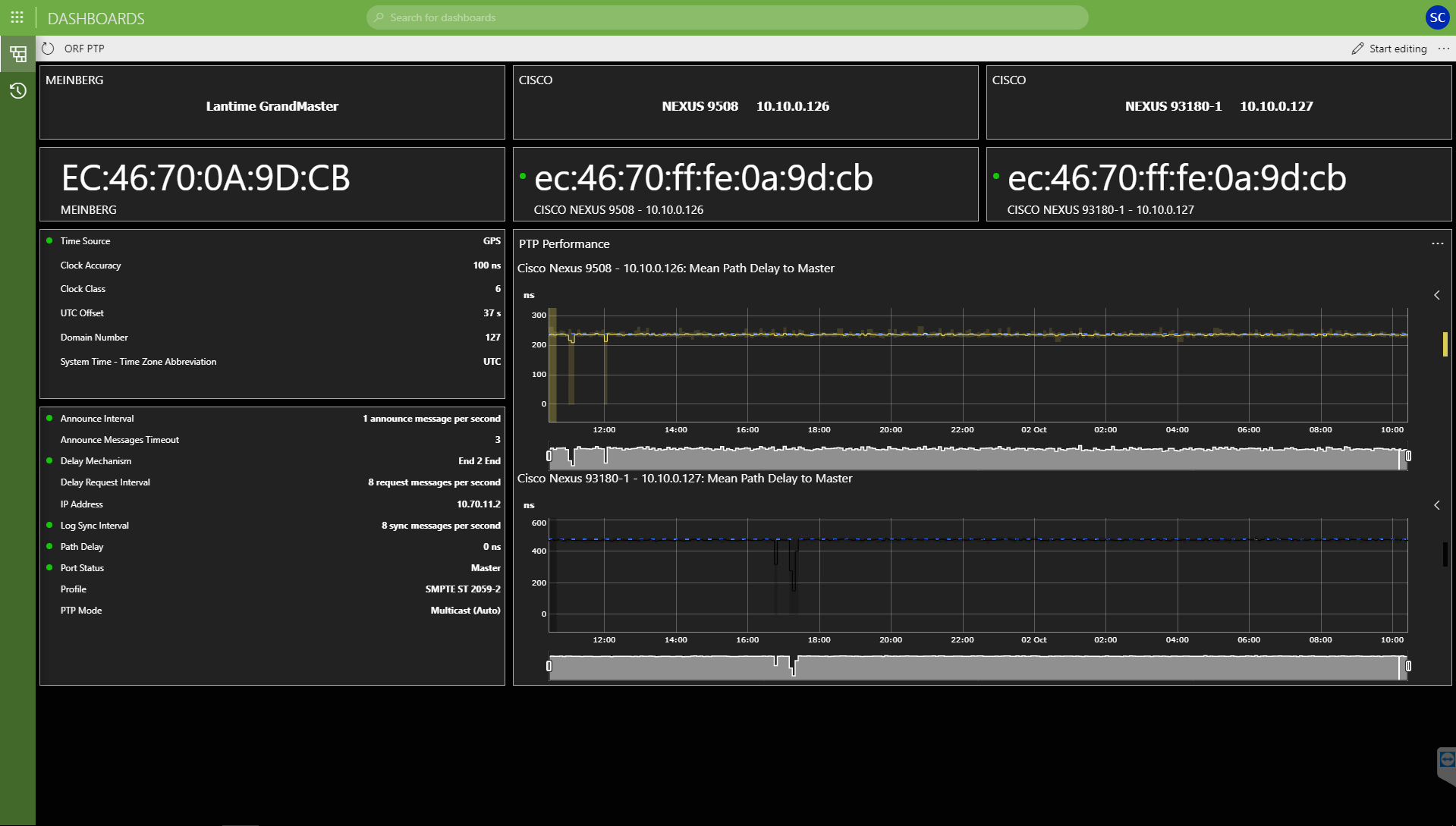Focus the Search for dashboards field

727,17
